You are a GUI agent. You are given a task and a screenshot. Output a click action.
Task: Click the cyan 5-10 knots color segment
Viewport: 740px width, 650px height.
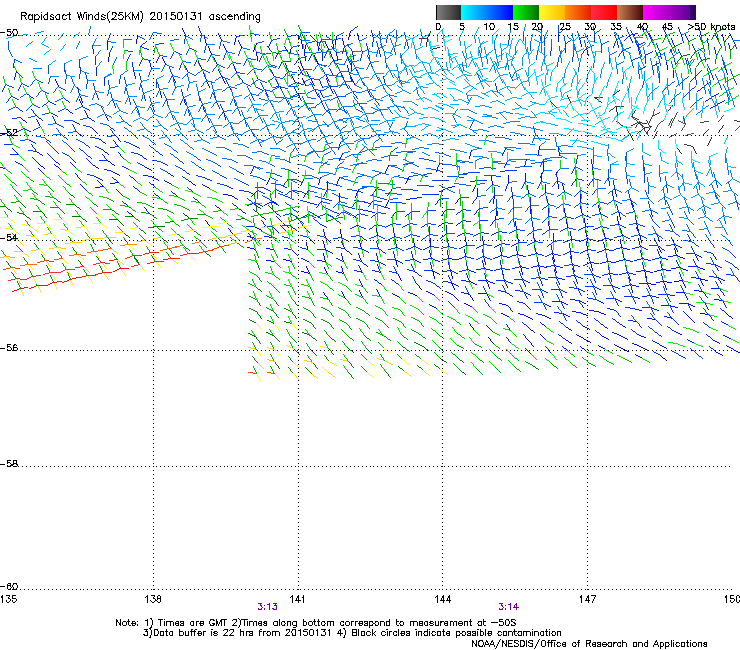tap(474, 12)
